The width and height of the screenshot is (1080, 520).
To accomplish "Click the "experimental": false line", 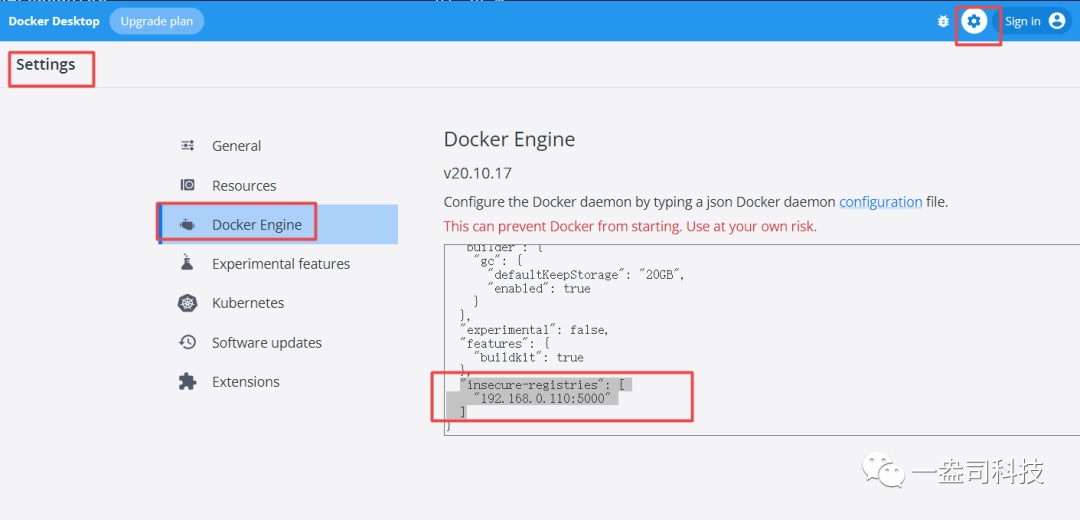I will point(534,329).
